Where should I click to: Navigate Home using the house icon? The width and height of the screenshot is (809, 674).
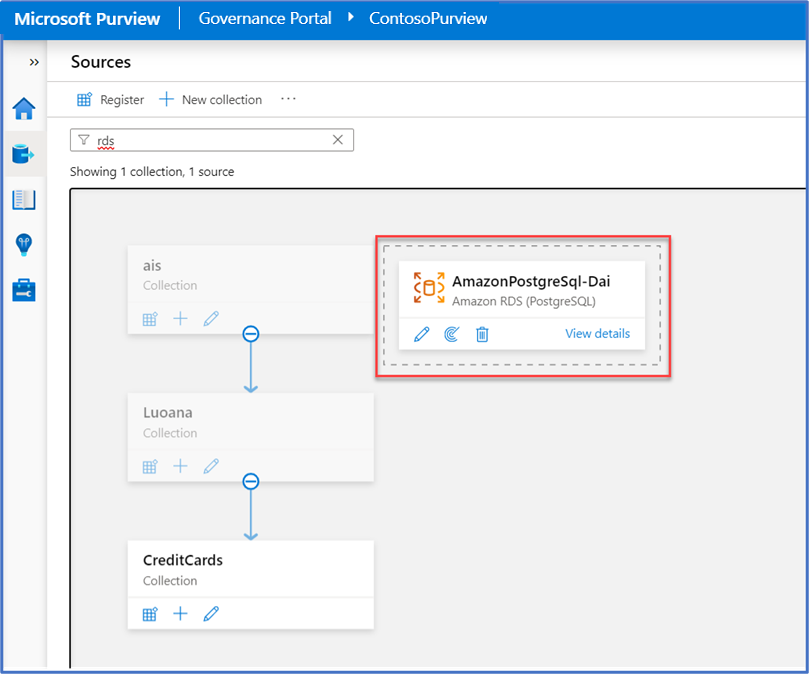24,110
